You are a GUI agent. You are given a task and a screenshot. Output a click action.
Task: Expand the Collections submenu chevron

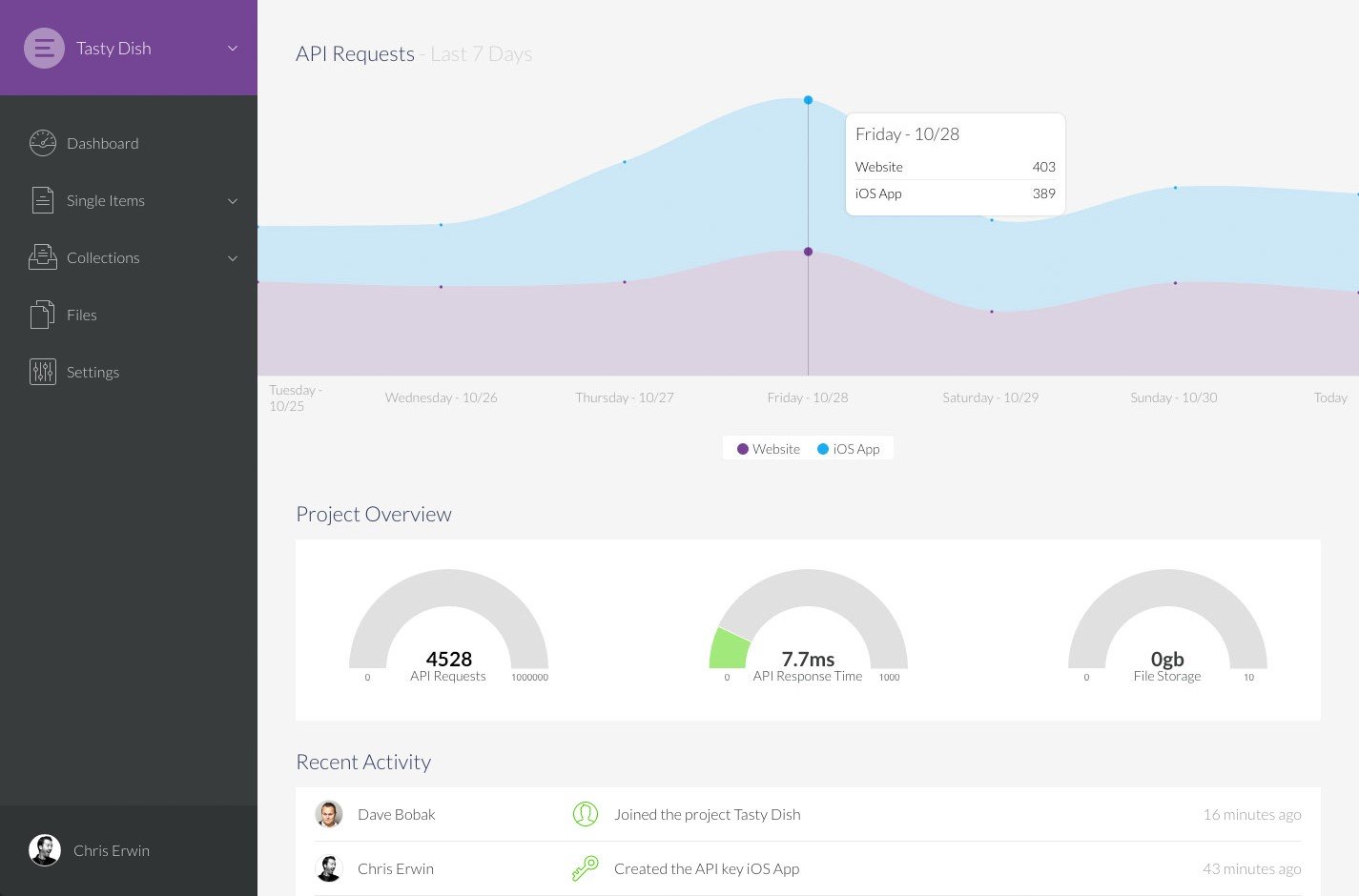(233, 258)
